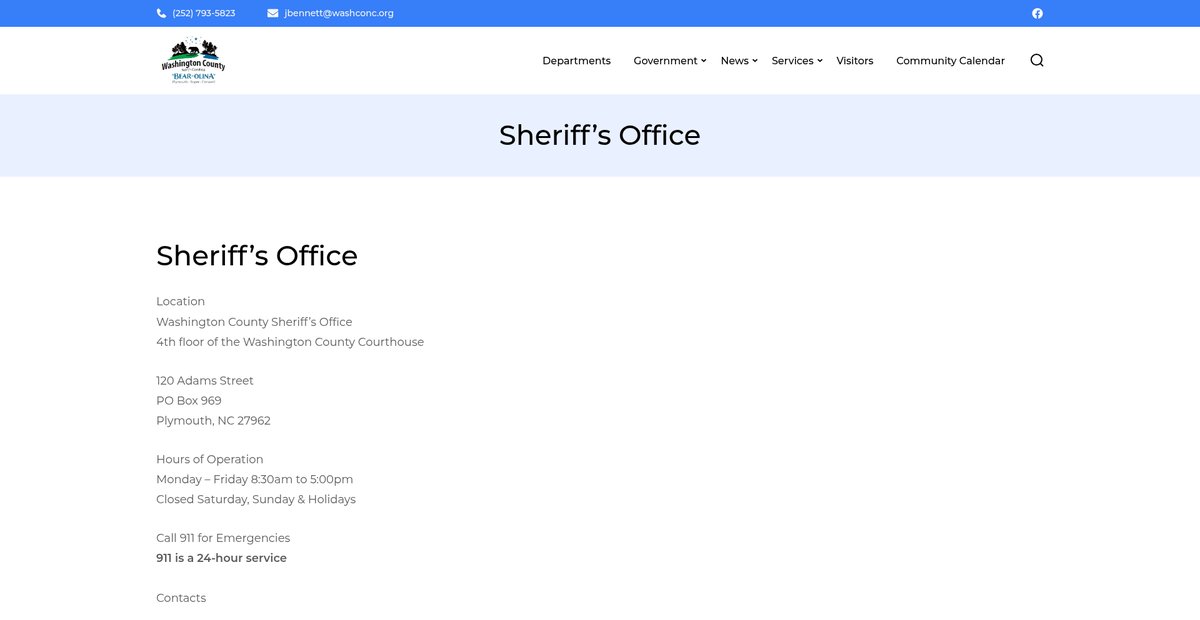Click the envelope email icon
The height and width of the screenshot is (620, 1200).
click(273, 13)
